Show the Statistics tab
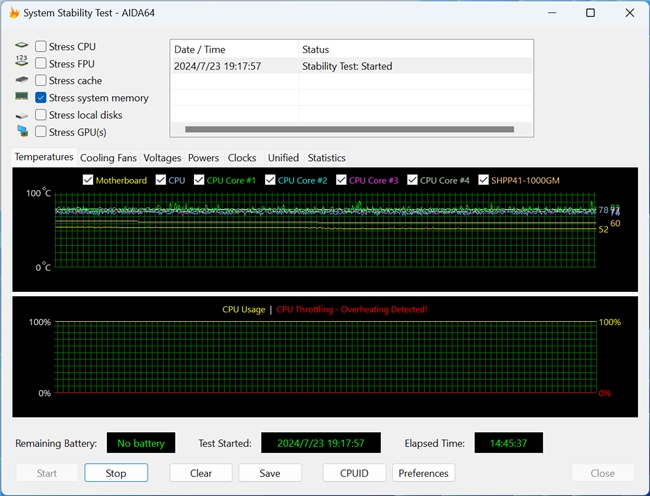This screenshot has height=496, width=650. pos(326,158)
